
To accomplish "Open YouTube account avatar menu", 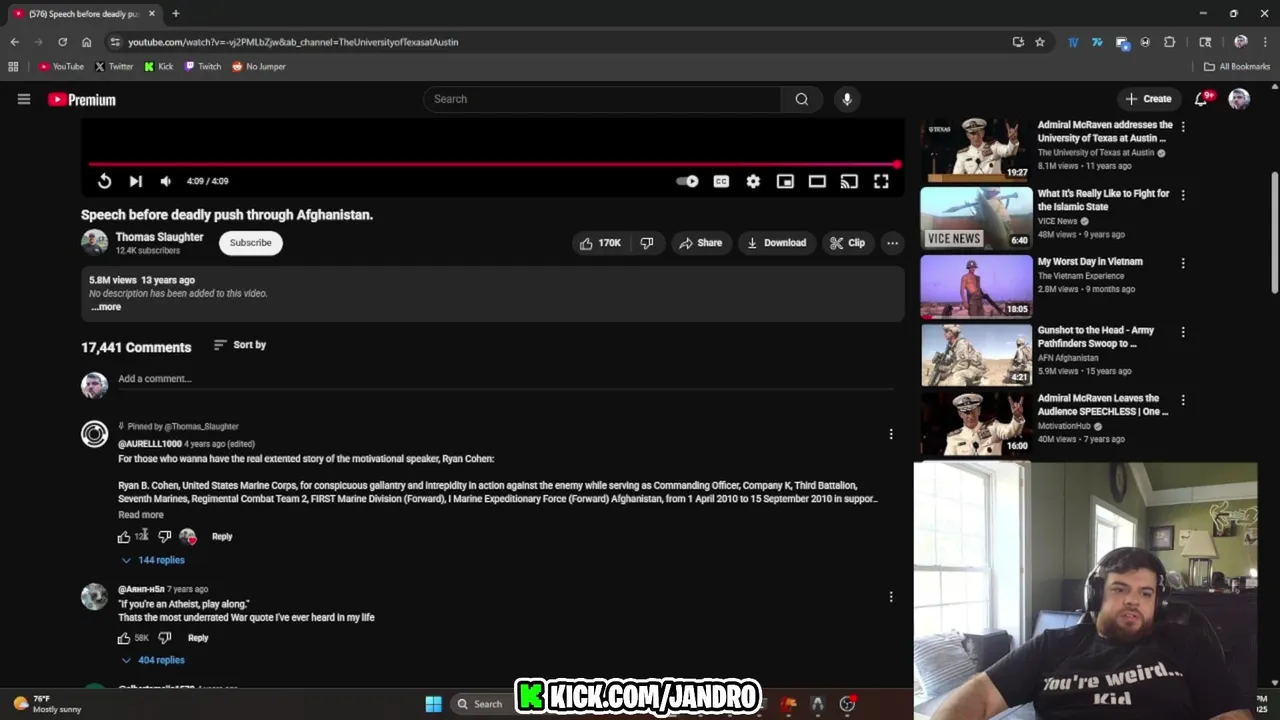I will tap(1239, 99).
